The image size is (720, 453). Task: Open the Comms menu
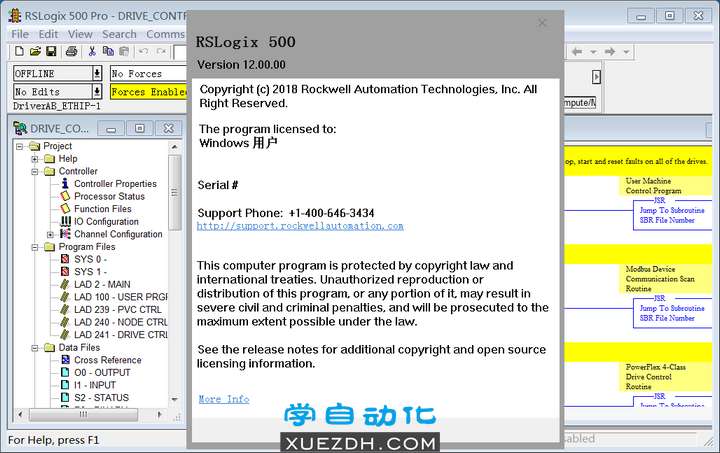165,34
